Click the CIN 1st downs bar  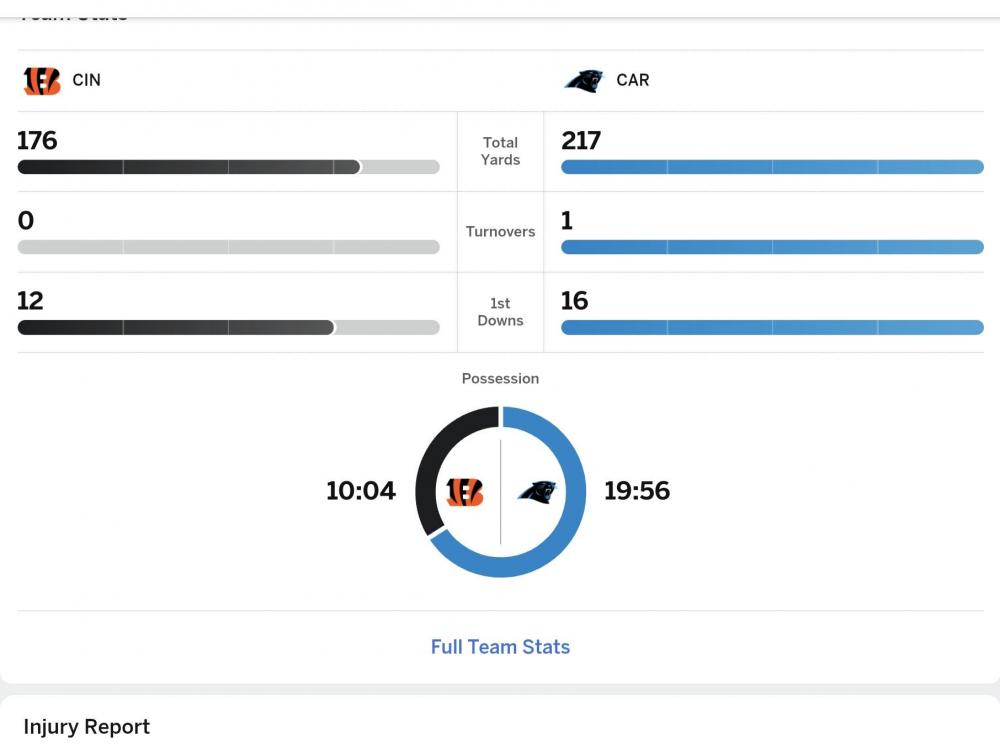coord(228,327)
